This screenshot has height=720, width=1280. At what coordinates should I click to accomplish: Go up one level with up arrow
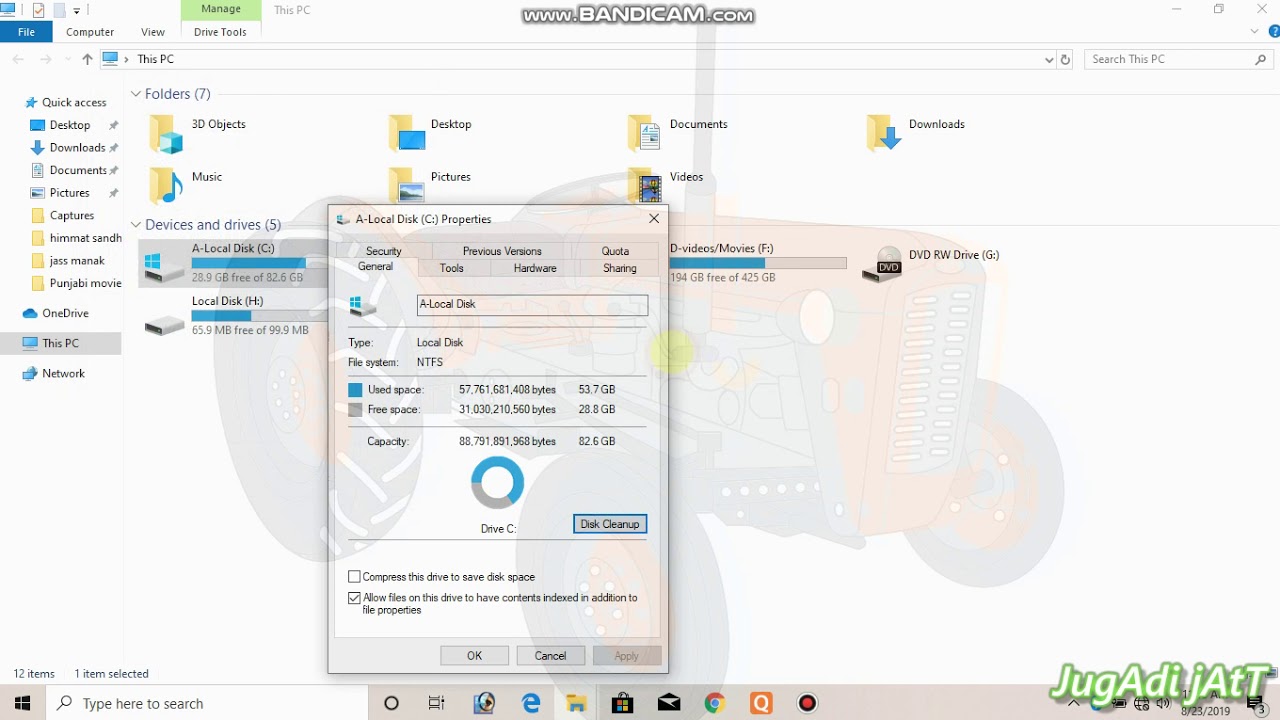(x=87, y=59)
